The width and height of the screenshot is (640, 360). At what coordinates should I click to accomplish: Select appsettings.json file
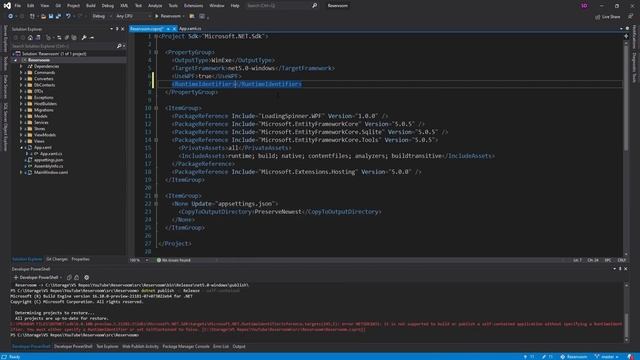point(48,160)
